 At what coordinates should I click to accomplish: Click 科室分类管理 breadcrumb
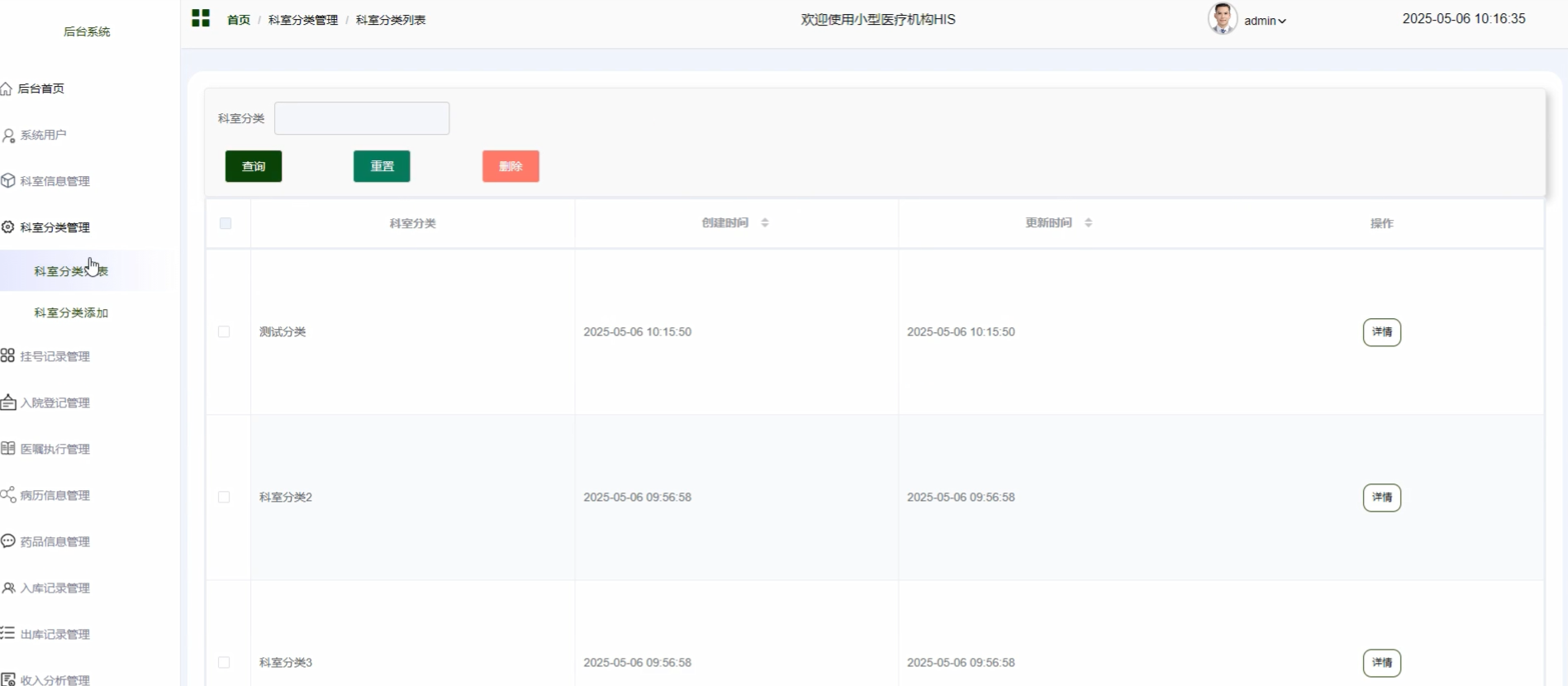303,20
